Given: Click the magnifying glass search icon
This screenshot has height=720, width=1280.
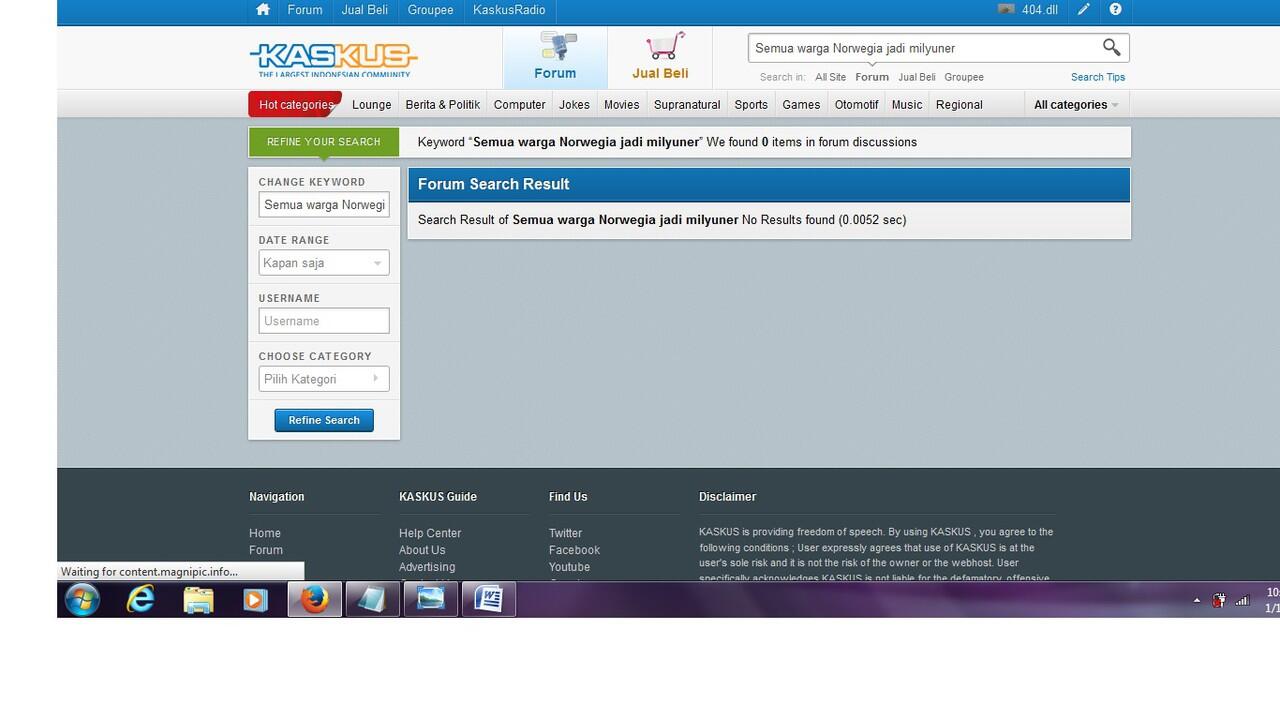Looking at the screenshot, I should click(1111, 47).
